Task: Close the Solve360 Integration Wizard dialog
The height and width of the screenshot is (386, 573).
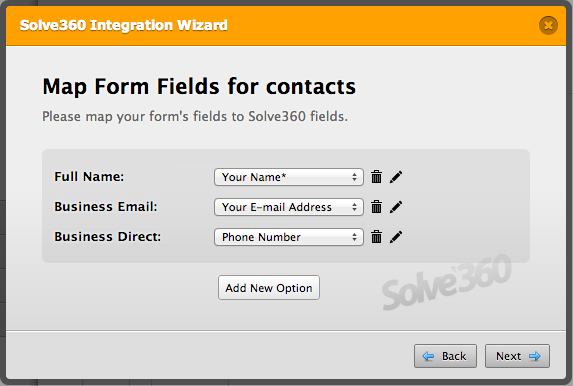Action: (x=548, y=25)
